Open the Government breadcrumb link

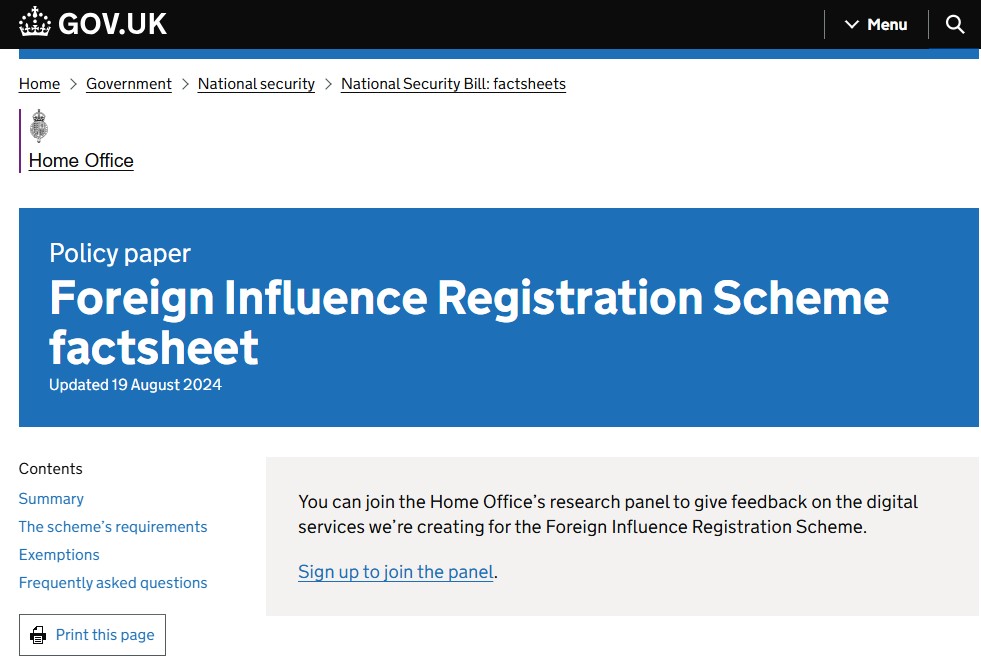[x=129, y=84]
